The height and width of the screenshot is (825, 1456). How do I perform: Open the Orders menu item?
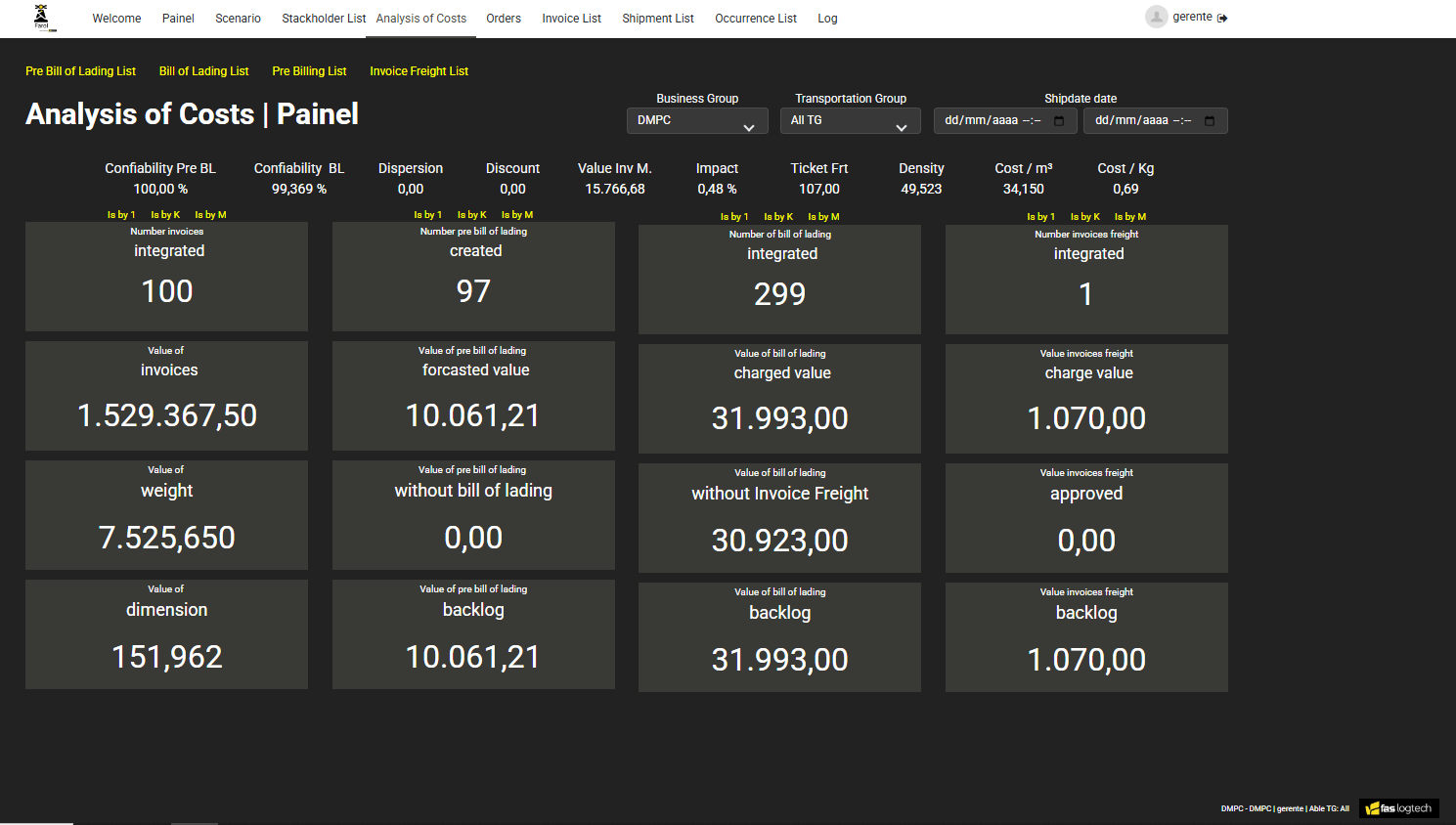click(504, 19)
